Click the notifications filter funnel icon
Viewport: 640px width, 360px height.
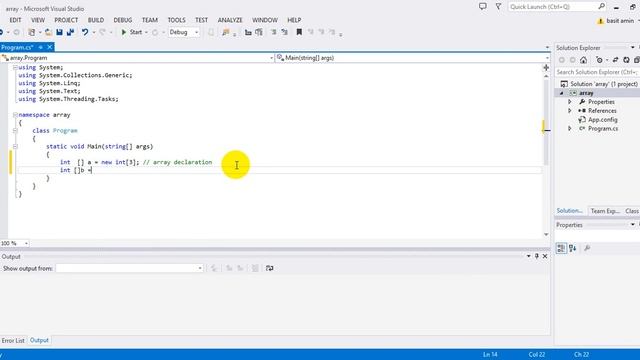click(498, 7)
